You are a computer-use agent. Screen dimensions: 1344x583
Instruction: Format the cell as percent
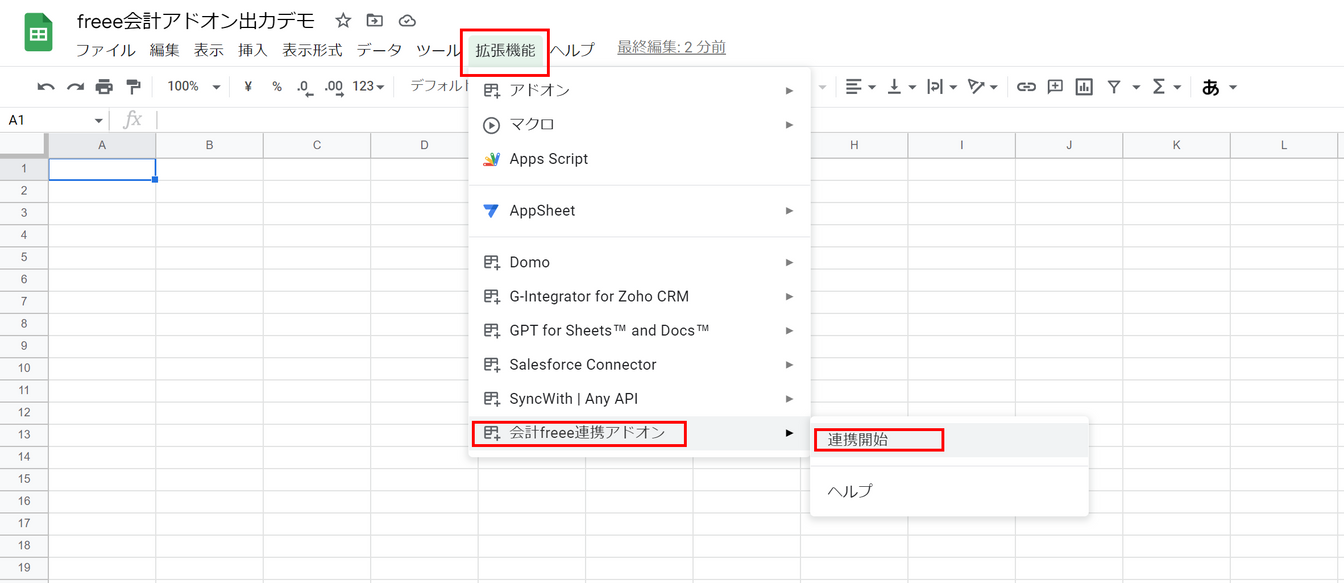277,87
